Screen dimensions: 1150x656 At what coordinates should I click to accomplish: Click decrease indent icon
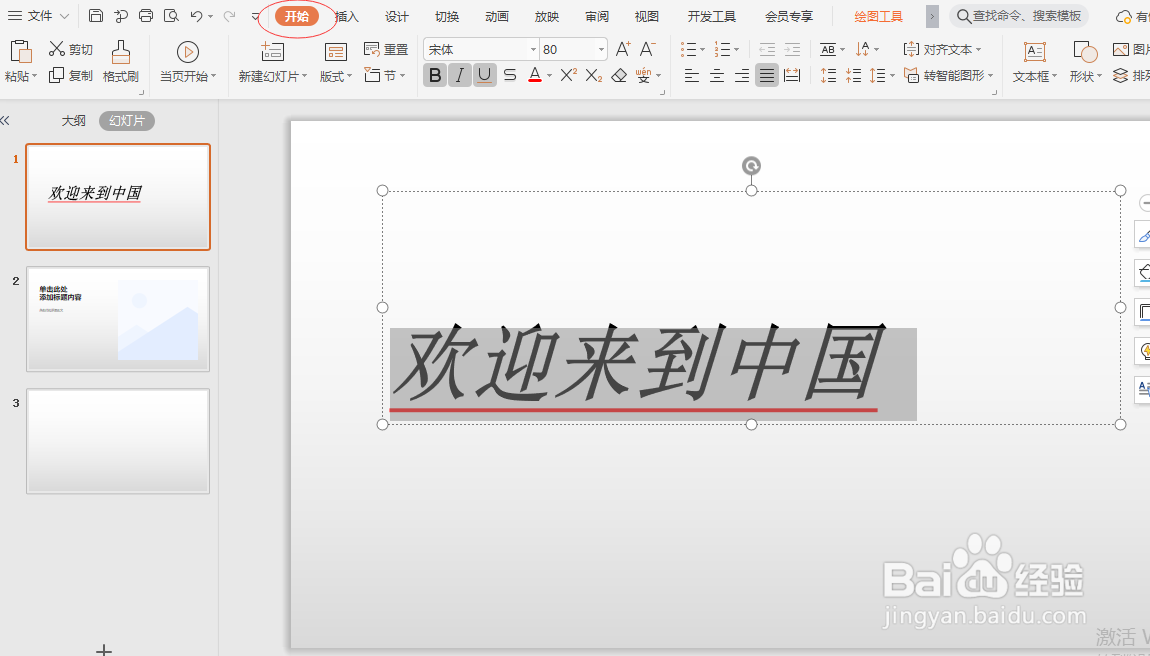tap(767, 49)
